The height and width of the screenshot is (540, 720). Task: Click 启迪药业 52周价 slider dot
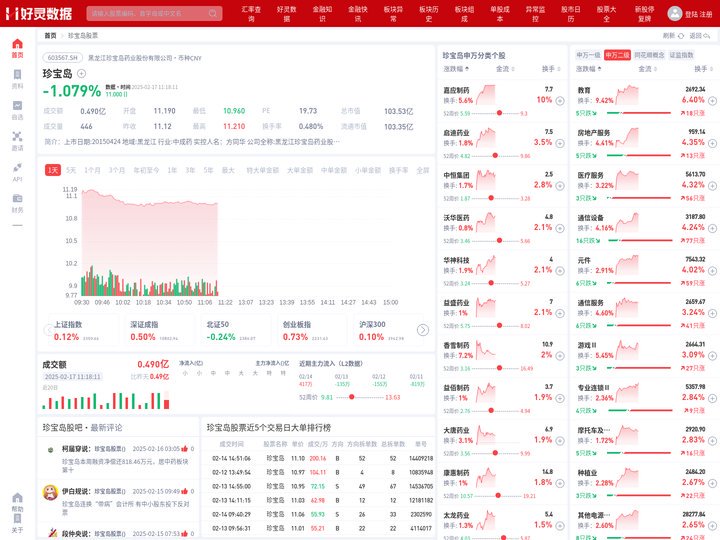[x=495, y=156]
